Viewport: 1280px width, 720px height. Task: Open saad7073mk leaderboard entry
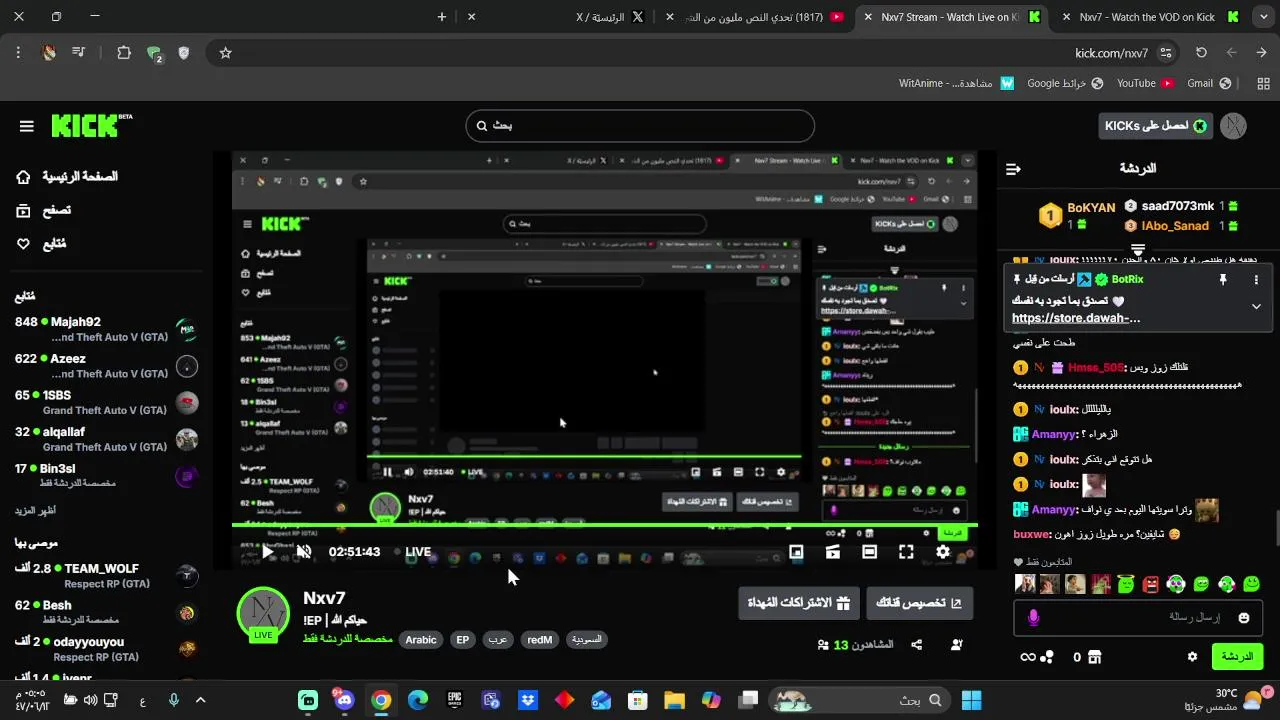click(1181, 205)
